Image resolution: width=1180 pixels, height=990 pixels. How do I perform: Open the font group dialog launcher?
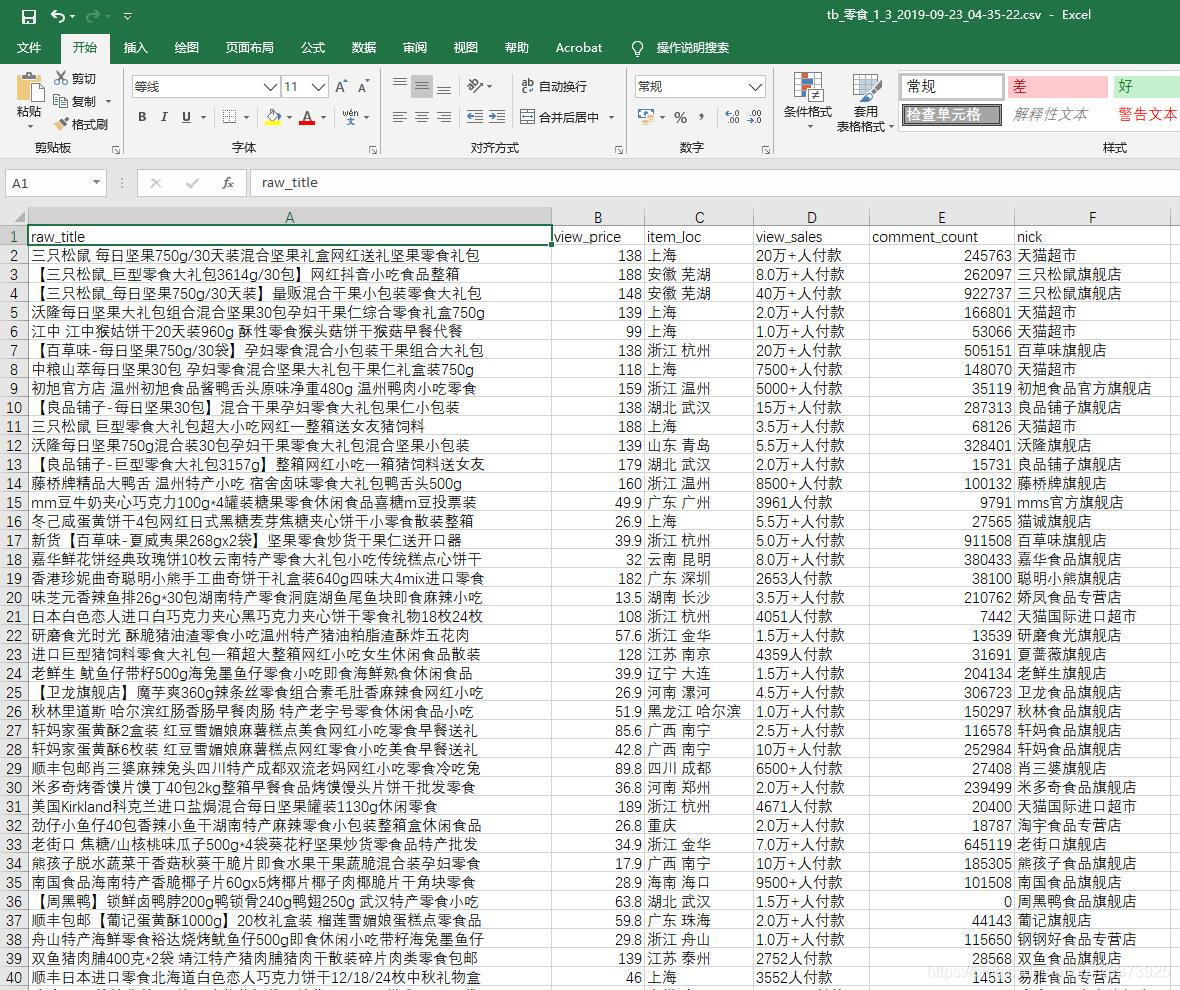tap(373, 150)
